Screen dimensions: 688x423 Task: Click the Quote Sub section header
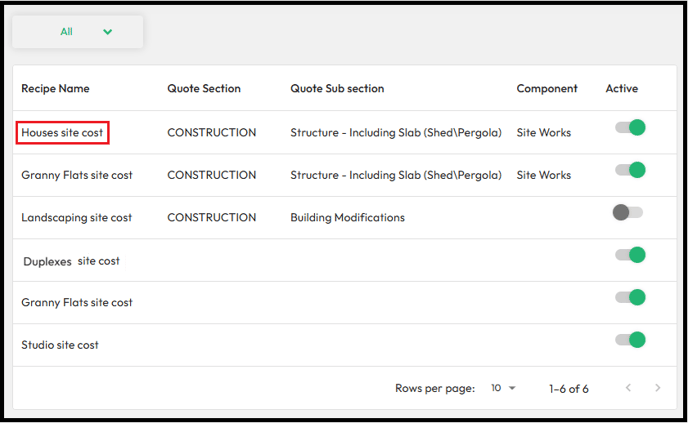coord(337,89)
